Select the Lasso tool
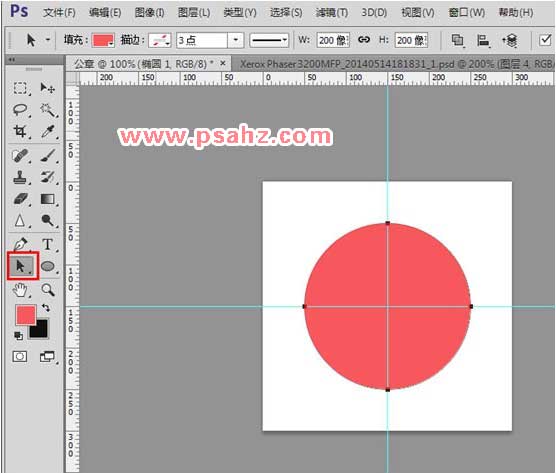Image resolution: width=556 pixels, height=473 pixels. tap(20, 110)
